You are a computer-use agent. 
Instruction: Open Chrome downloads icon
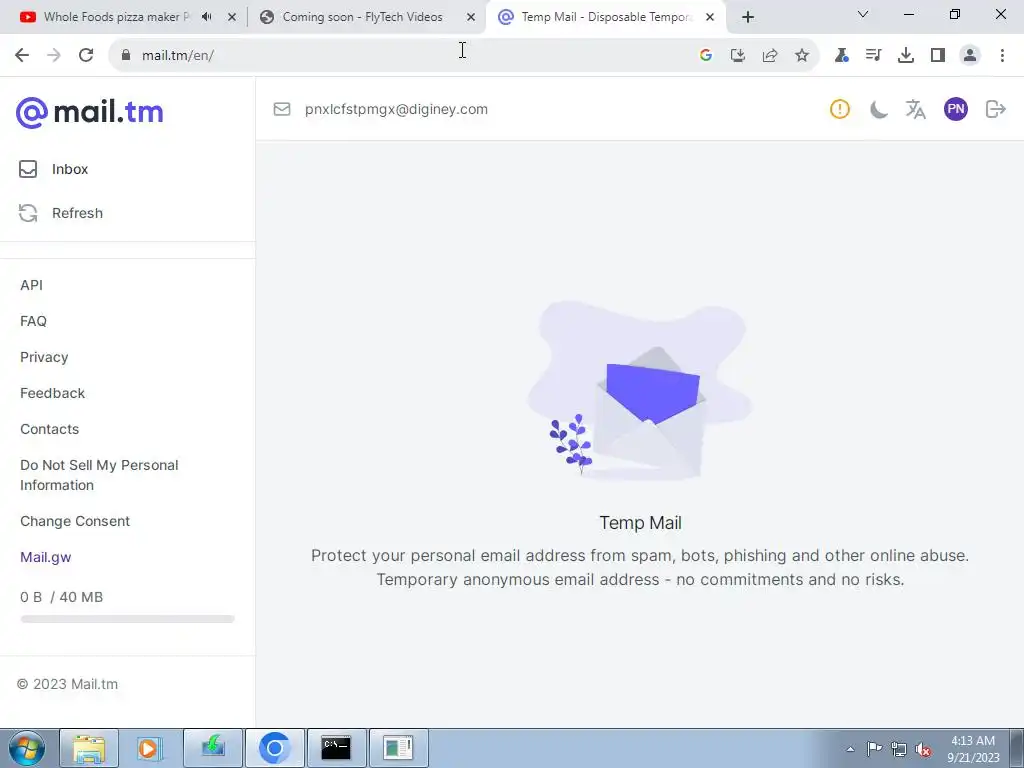tap(906, 56)
